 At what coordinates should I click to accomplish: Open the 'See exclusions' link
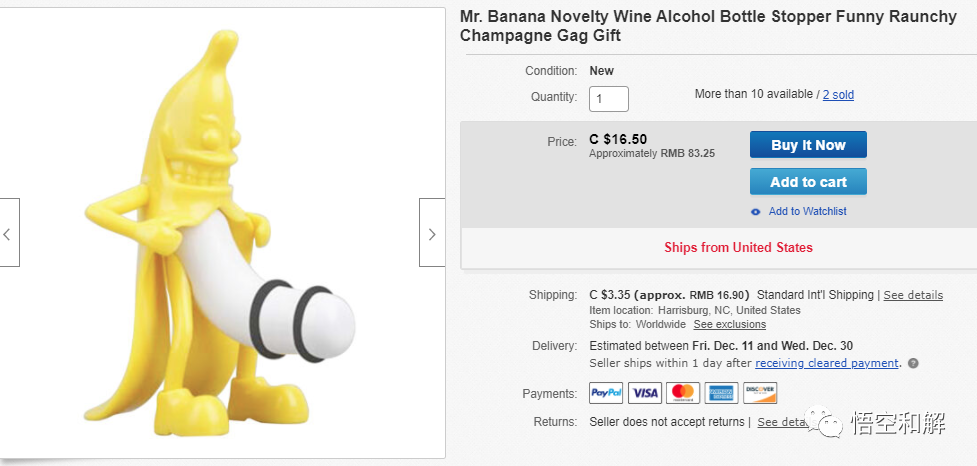[729, 325]
